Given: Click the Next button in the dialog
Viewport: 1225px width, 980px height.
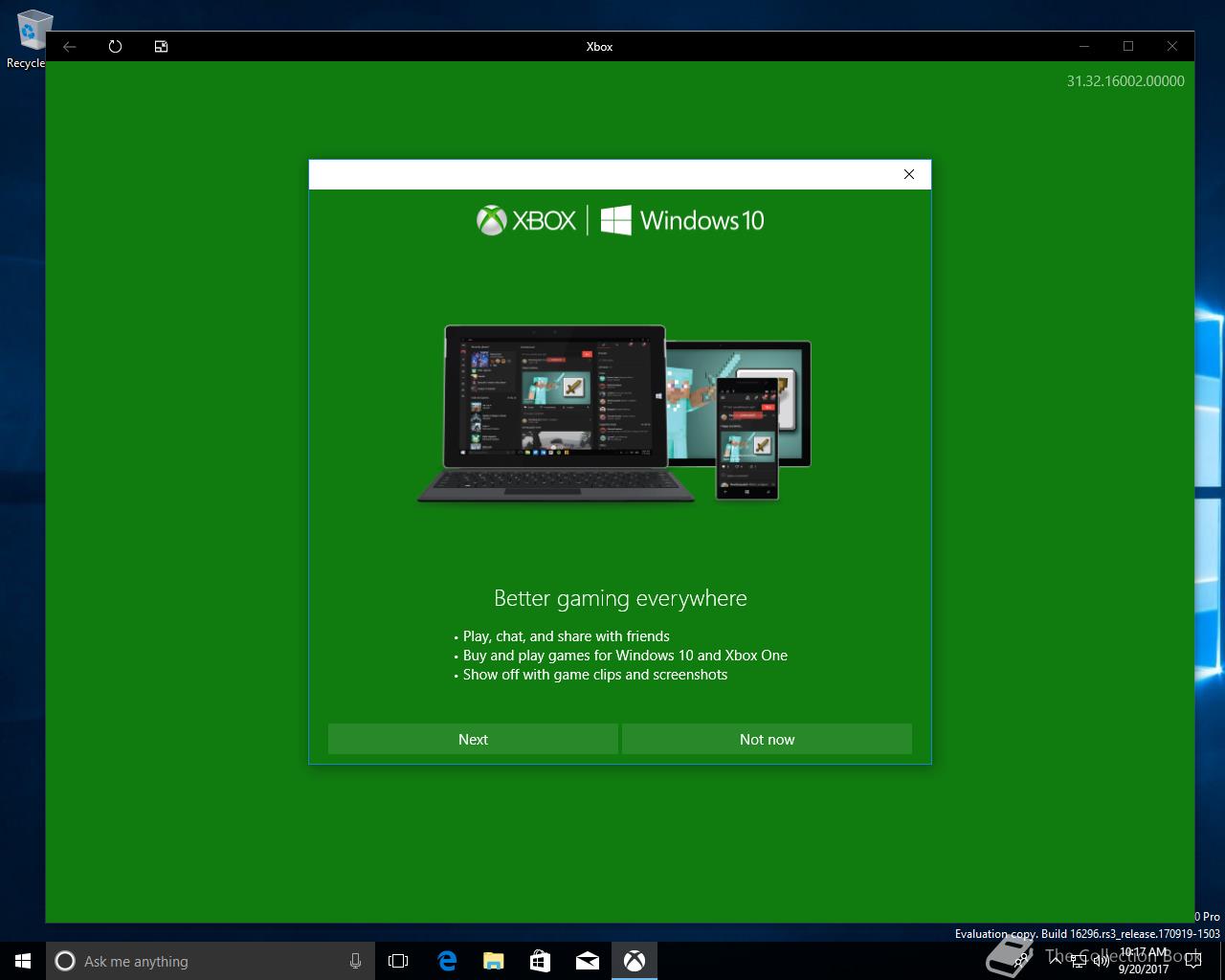Looking at the screenshot, I should 473,739.
